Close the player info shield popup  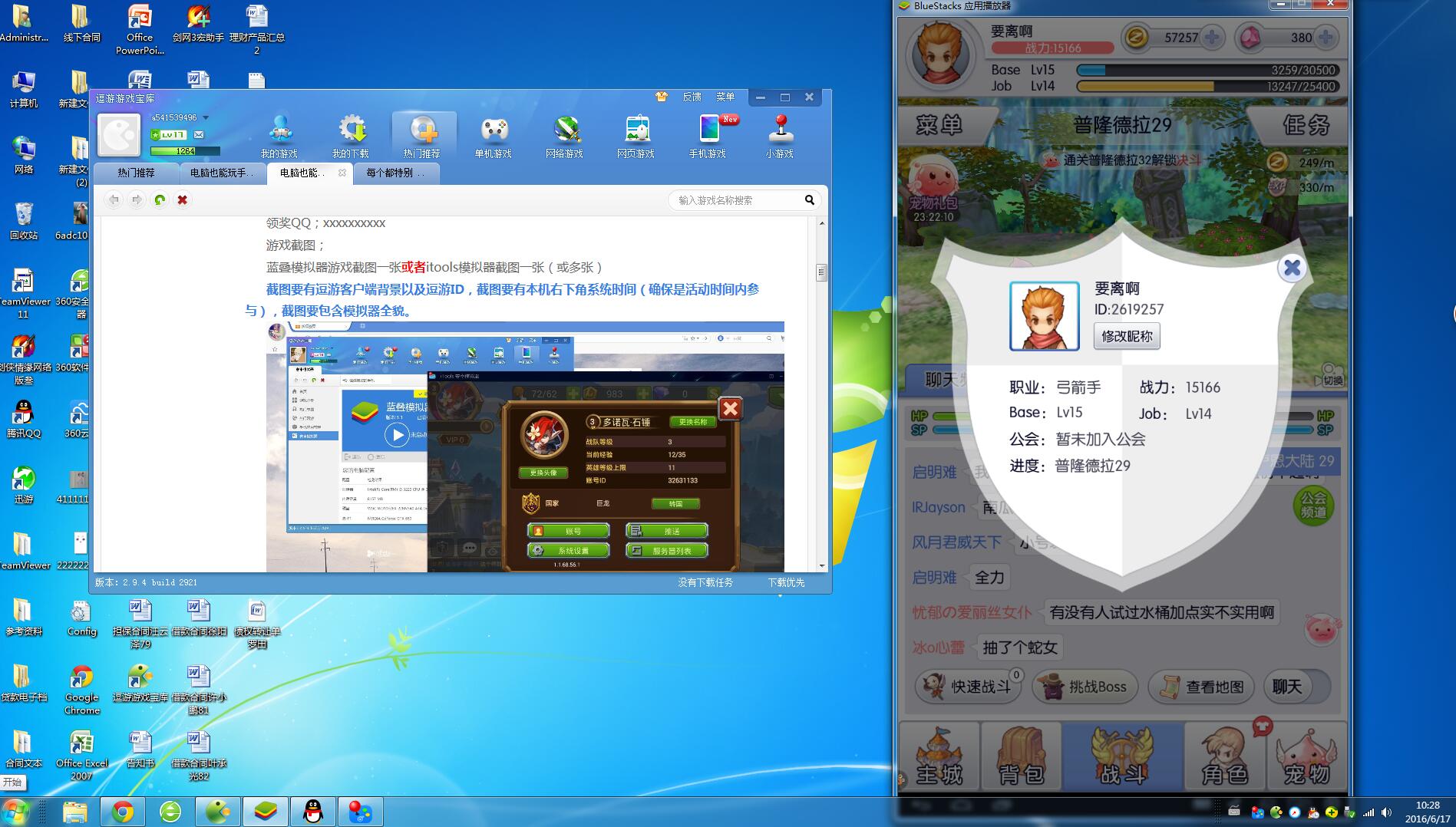1293,268
